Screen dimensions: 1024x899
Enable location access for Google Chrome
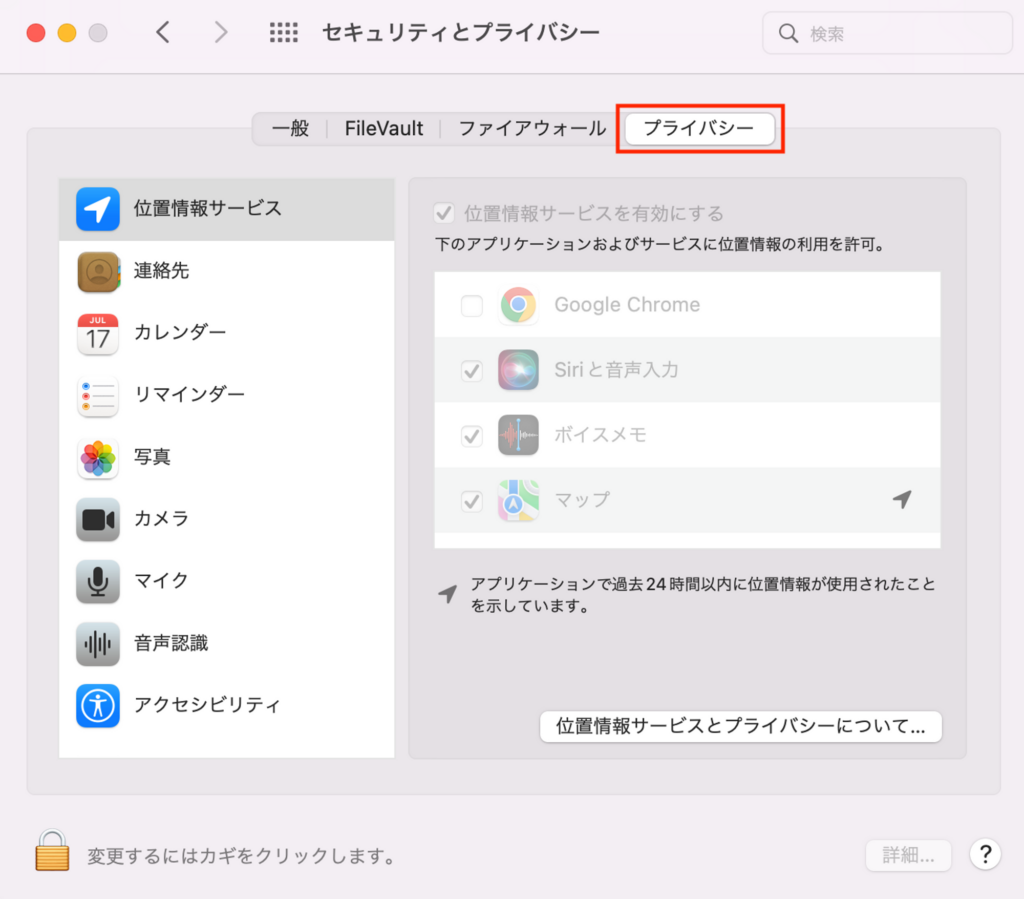[x=471, y=305]
